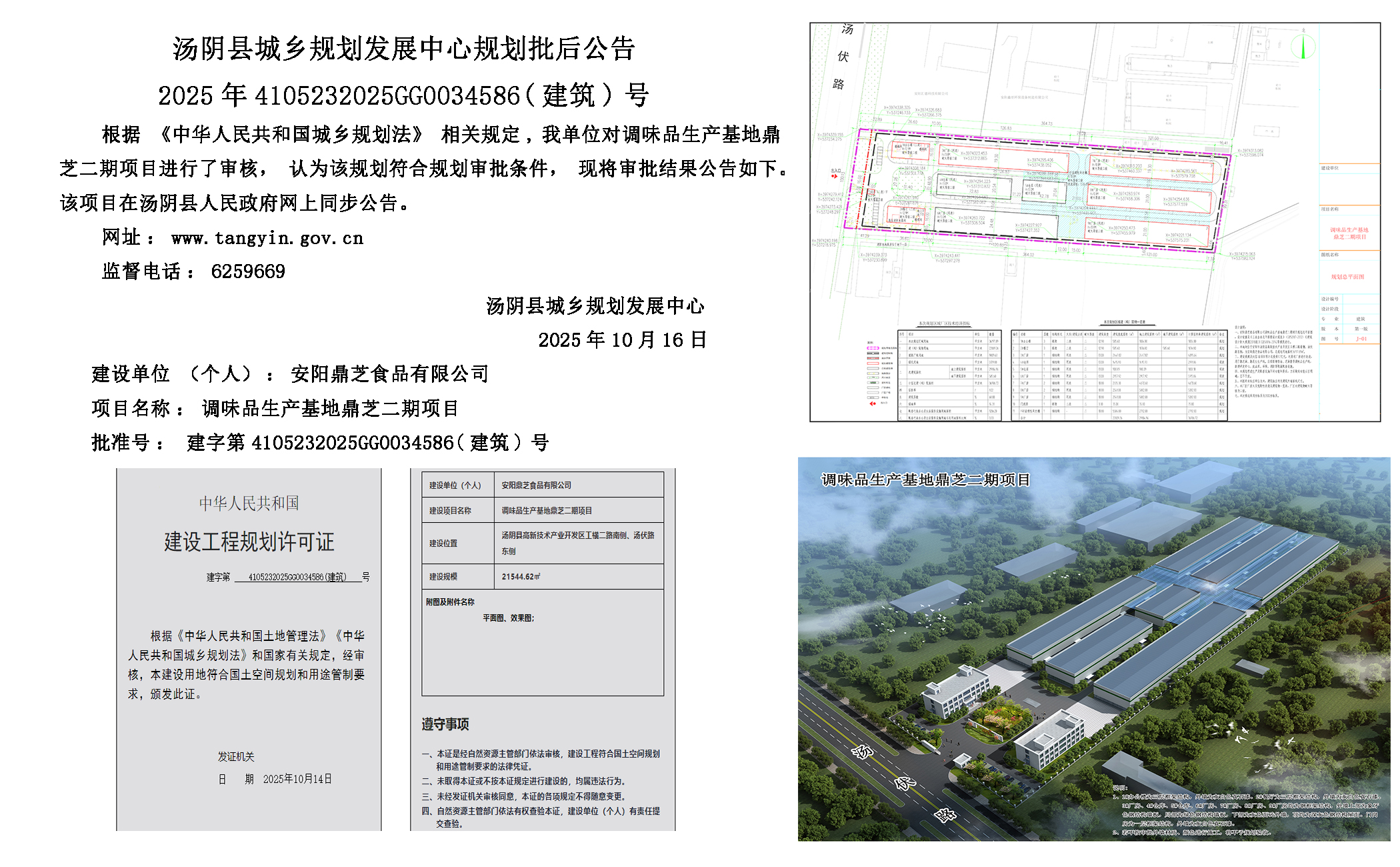Click the 建设工程规划许可证 certificate image
Viewport: 1400px width, 867px height.
point(250,647)
